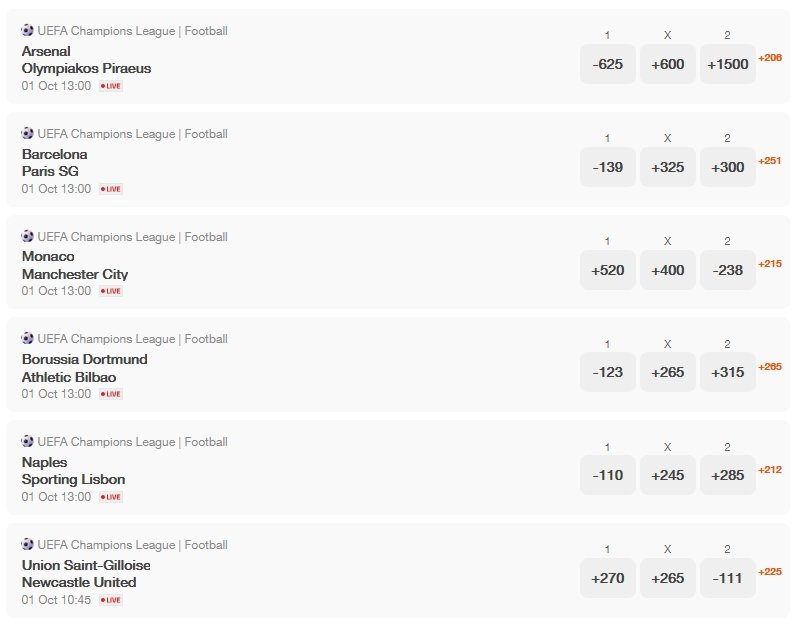Select Arsenal win odds -625
Viewport: 797px width, 624px height.
[607, 64]
